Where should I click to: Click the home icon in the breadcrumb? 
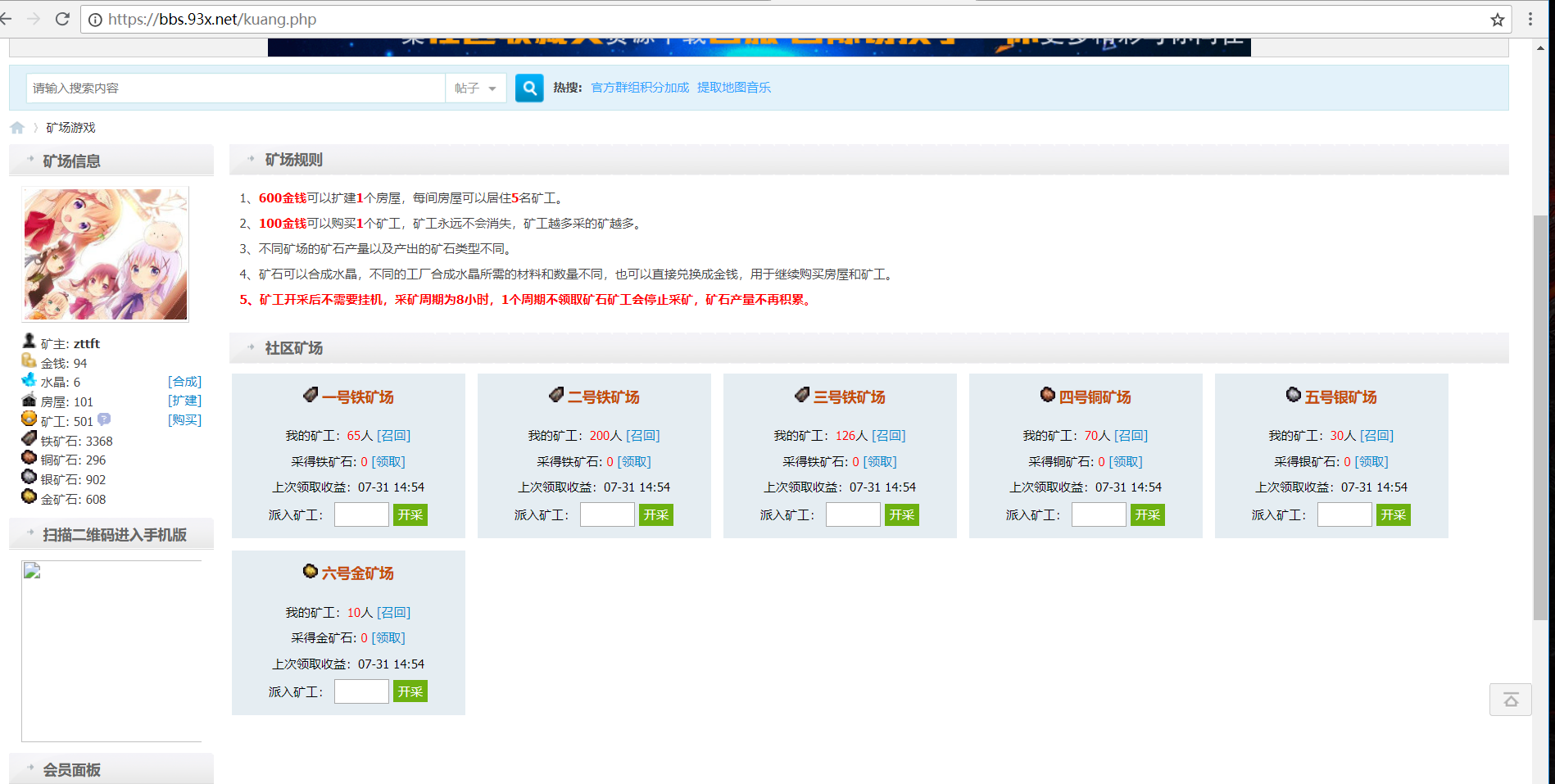point(18,127)
